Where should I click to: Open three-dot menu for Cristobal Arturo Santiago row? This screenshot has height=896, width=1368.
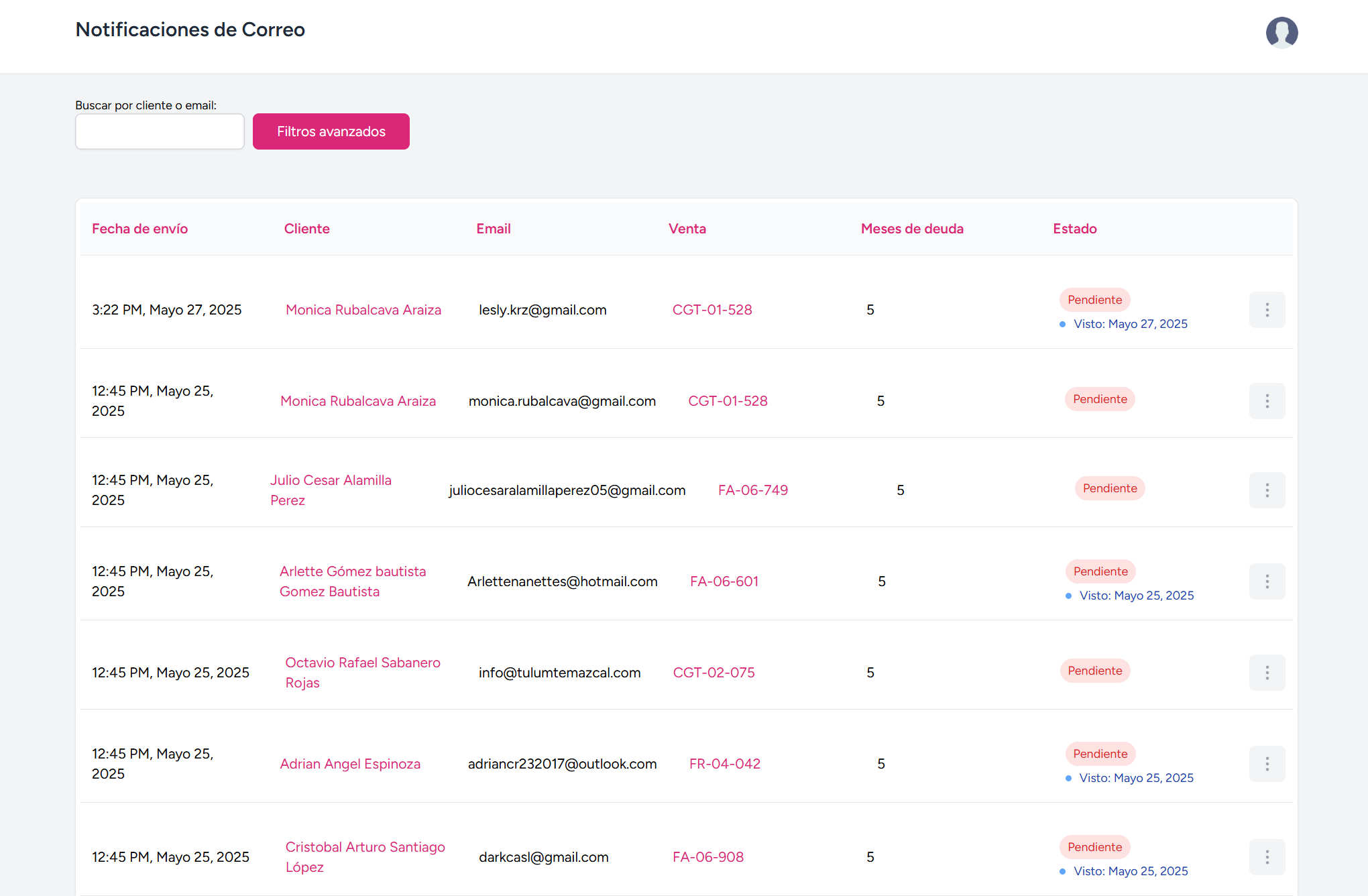1267,857
